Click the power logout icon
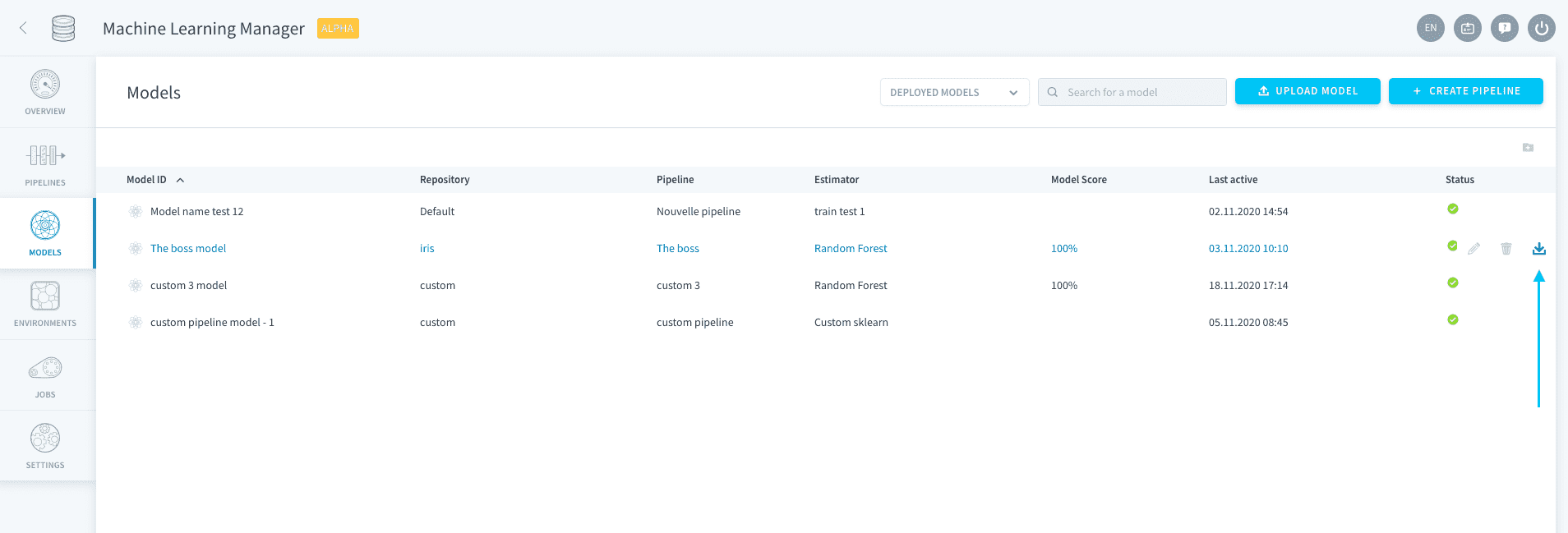Viewport: 1568px width, 533px height. pyautogui.click(x=1542, y=28)
